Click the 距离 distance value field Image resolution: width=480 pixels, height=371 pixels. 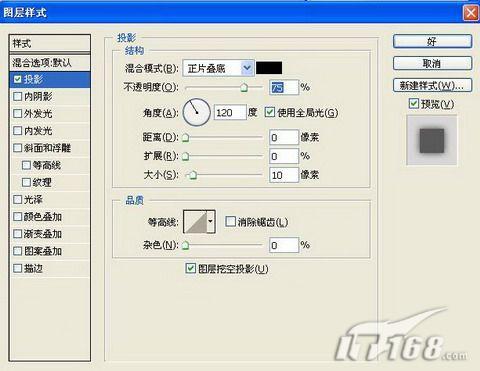click(284, 137)
